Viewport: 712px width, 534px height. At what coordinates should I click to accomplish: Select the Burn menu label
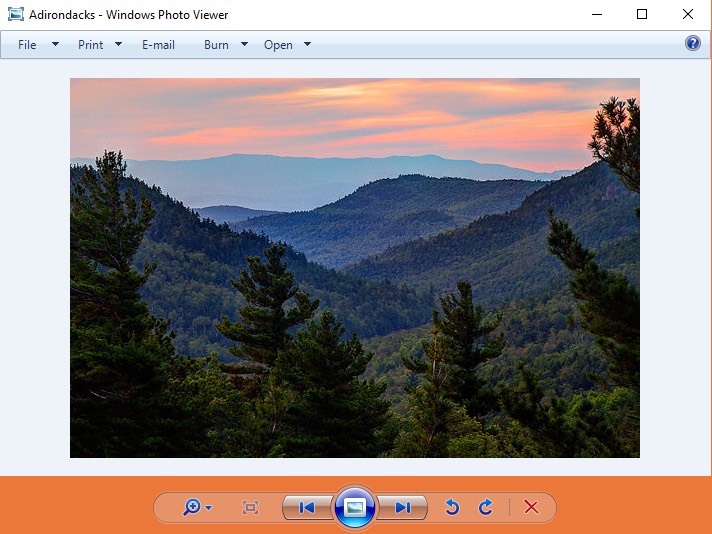point(216,45)
